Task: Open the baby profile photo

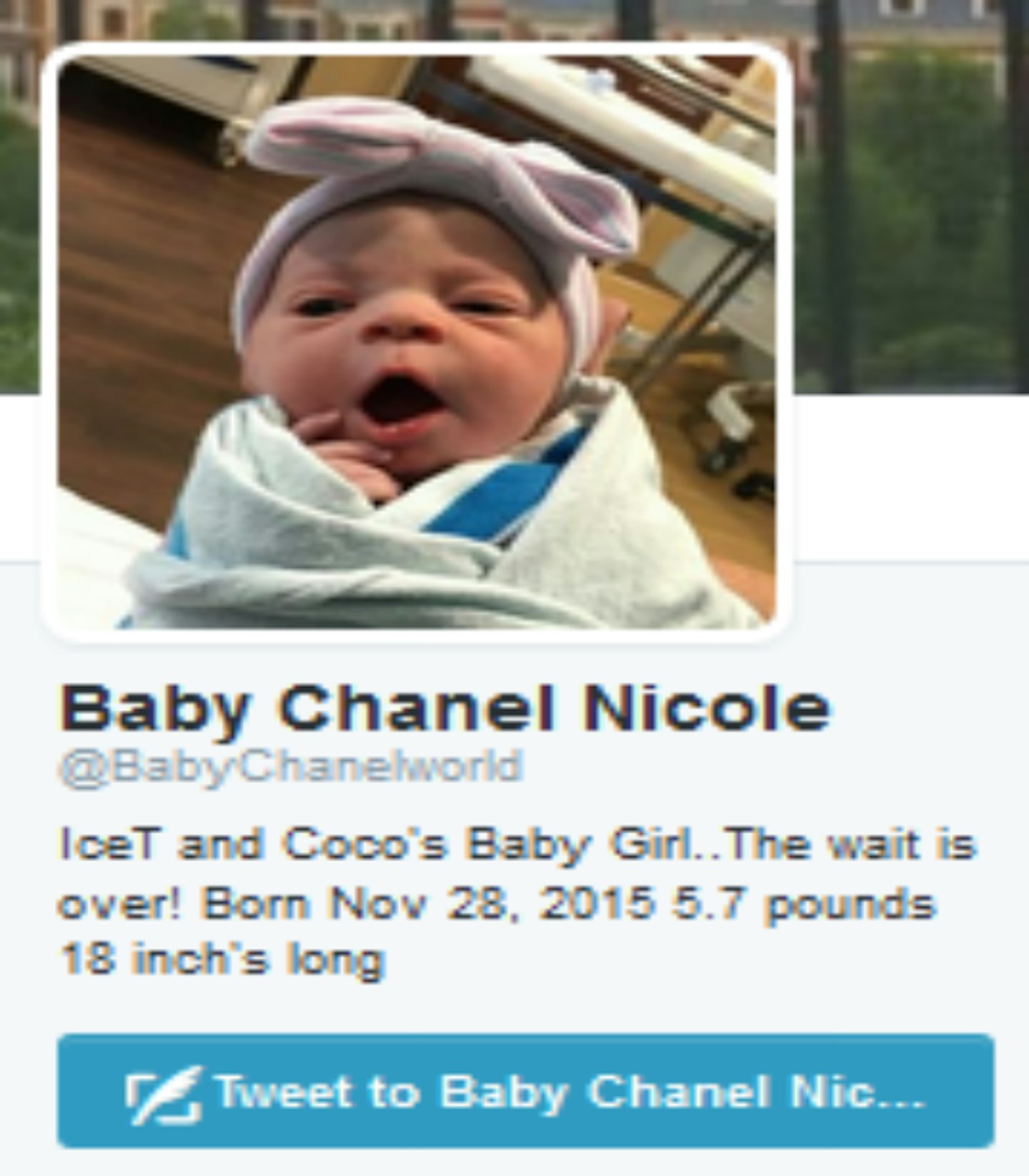Action: point(417,342)
